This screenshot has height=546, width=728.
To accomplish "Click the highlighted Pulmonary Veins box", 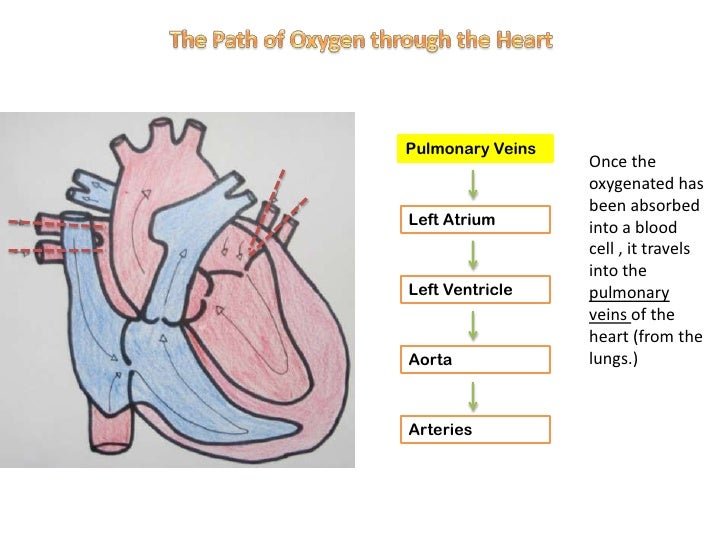I will click(476, 150).
